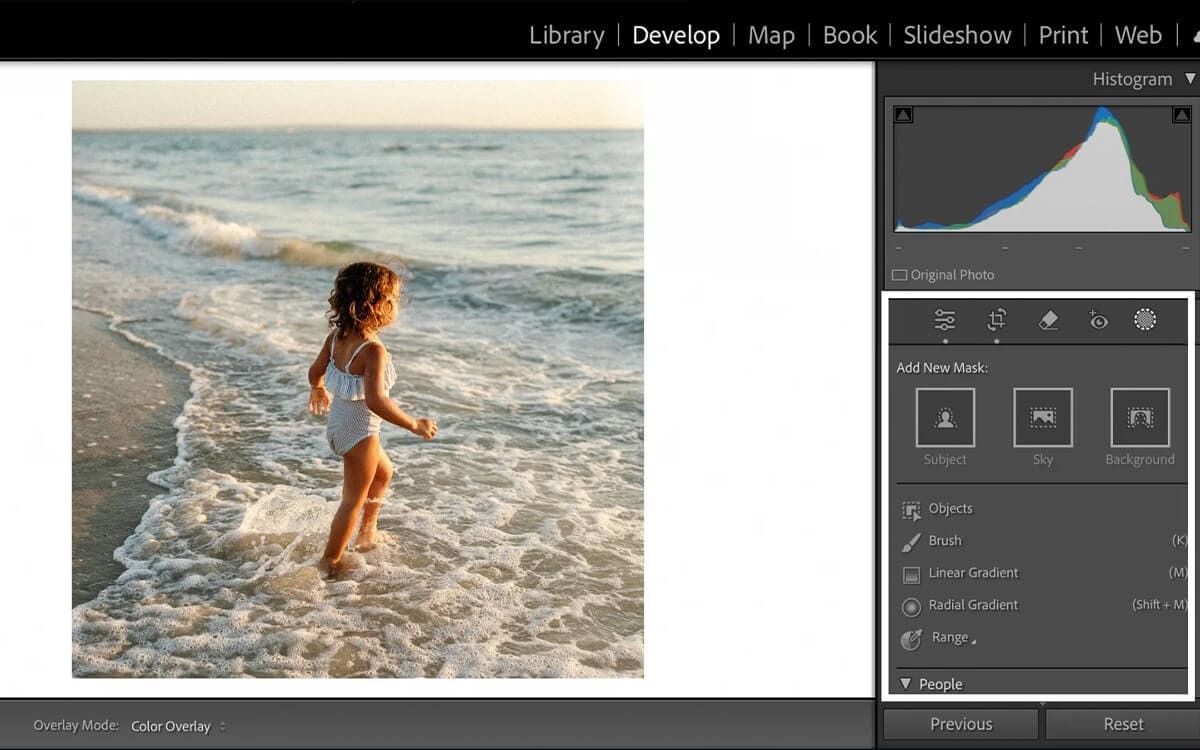Toggle the Original Photo checkbox
1200x750 pixels.
tap(899, 275)
